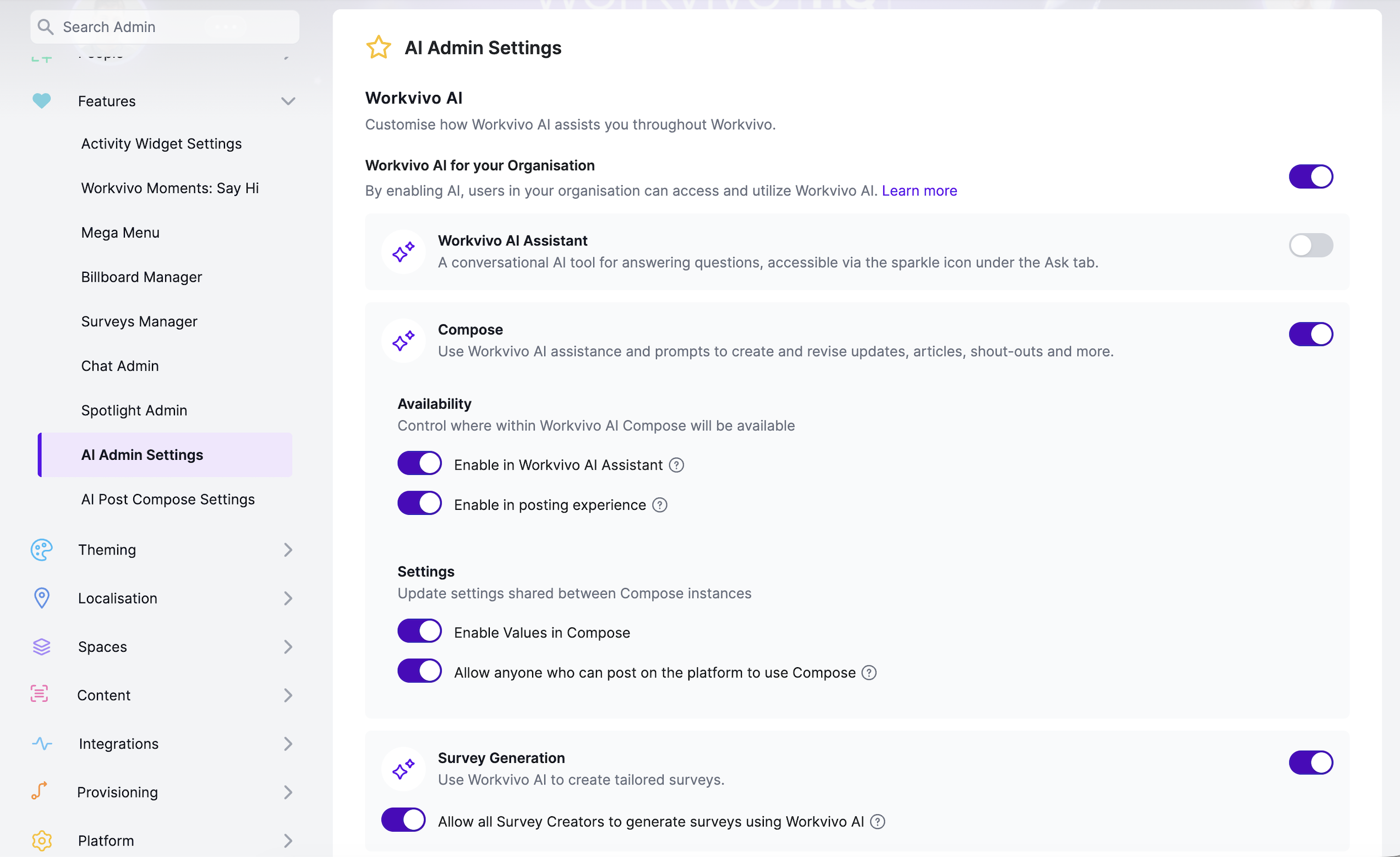Screen dimensions: 1400x857
Task: Disable Enable Values in Compose switch
Action: pos(419,631)
